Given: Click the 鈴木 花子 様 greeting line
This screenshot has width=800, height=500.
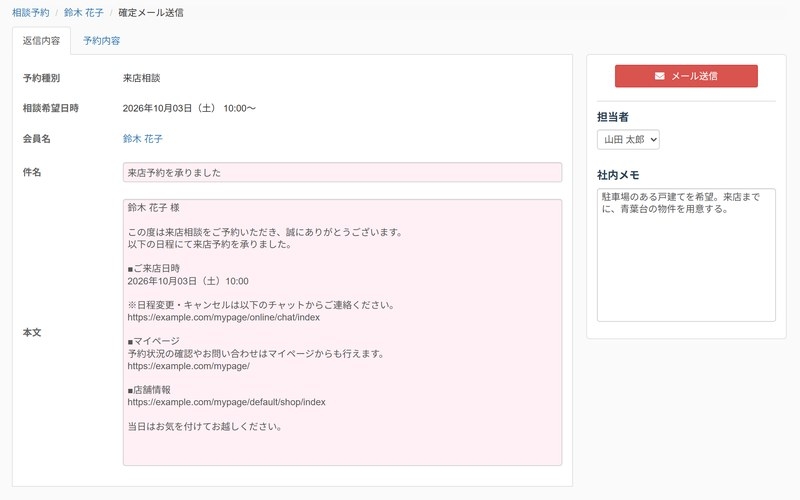Looking at the screenshot, I should (x=154, y=208).
